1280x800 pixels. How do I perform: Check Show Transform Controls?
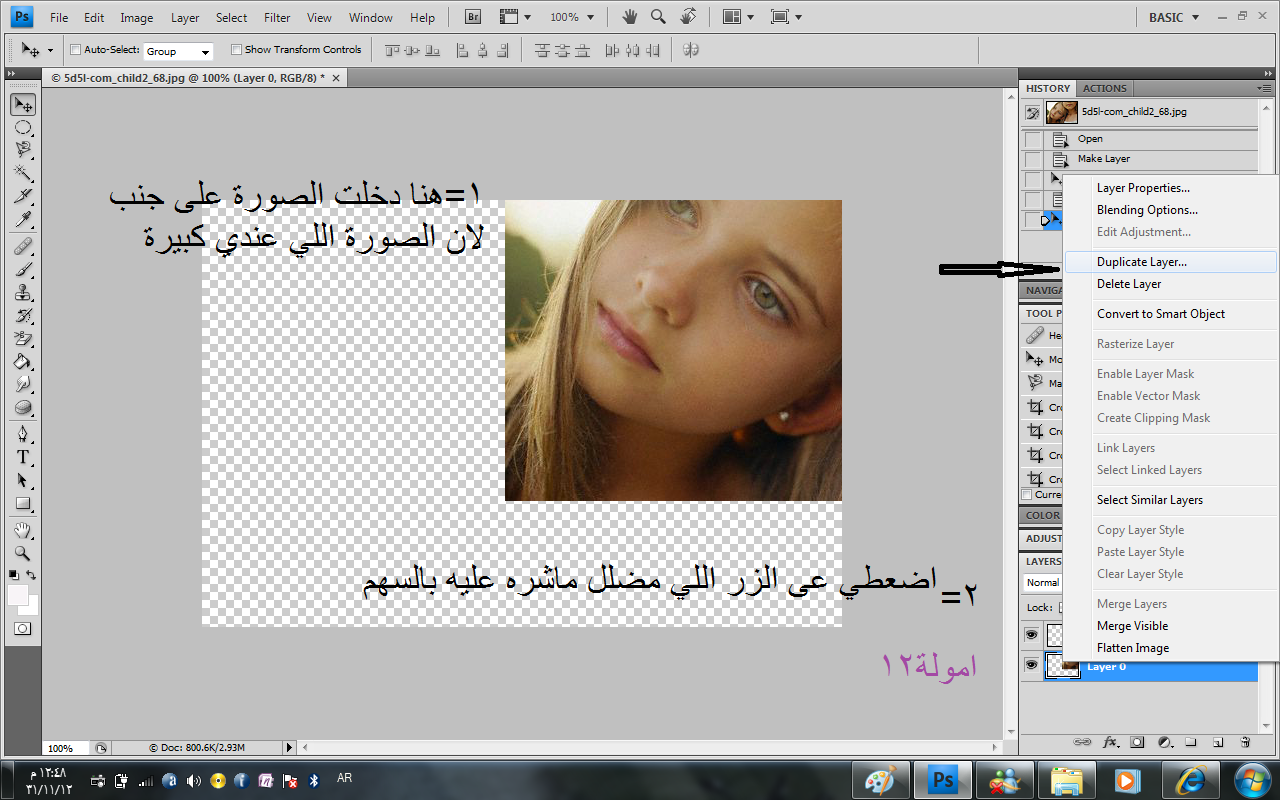236,50
